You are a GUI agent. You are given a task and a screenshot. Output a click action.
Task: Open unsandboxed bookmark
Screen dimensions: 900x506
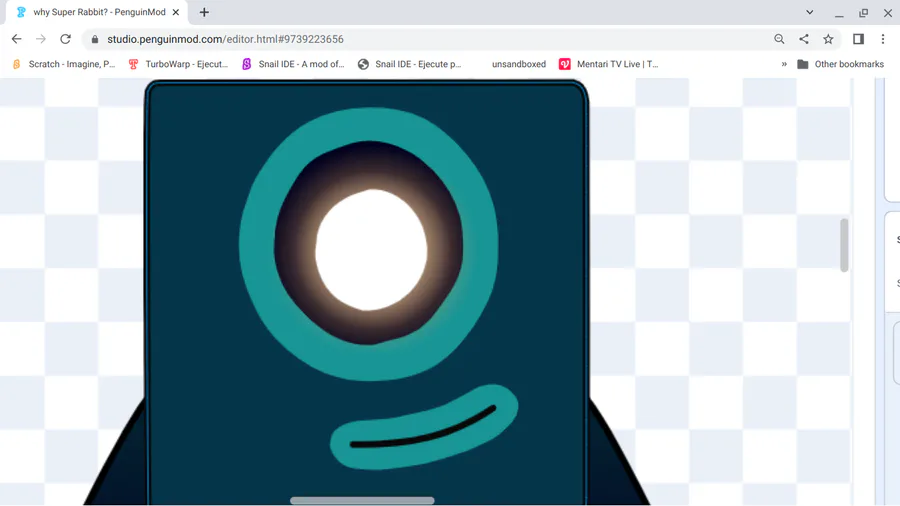[518, 64]
